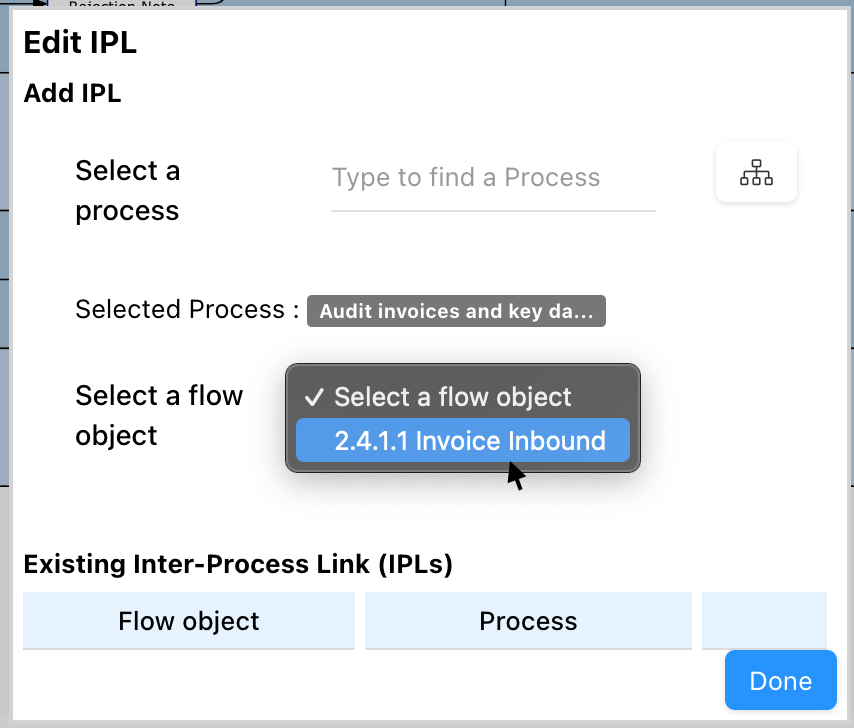Click the Selected Process label text
The image size is (854, 728).
(x=187, y=310)
